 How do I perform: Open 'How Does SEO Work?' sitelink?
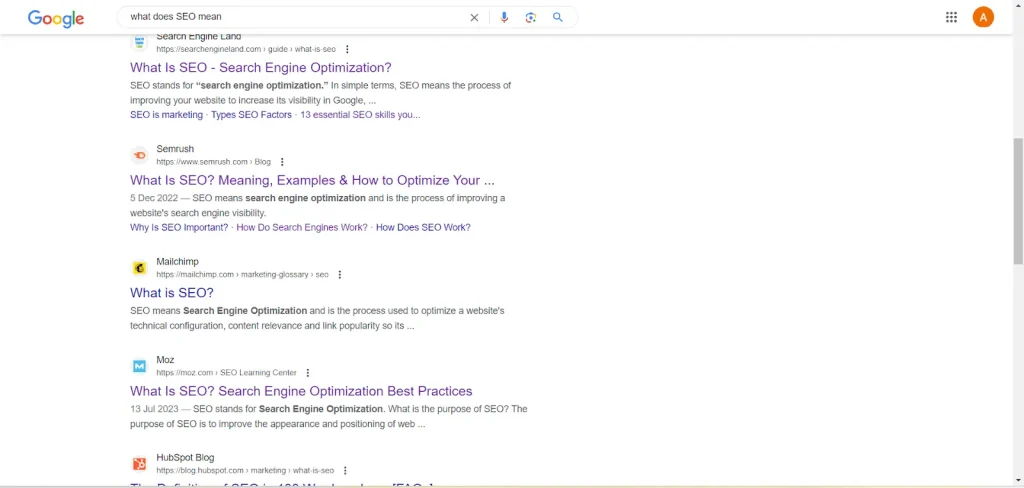[423, 227]
